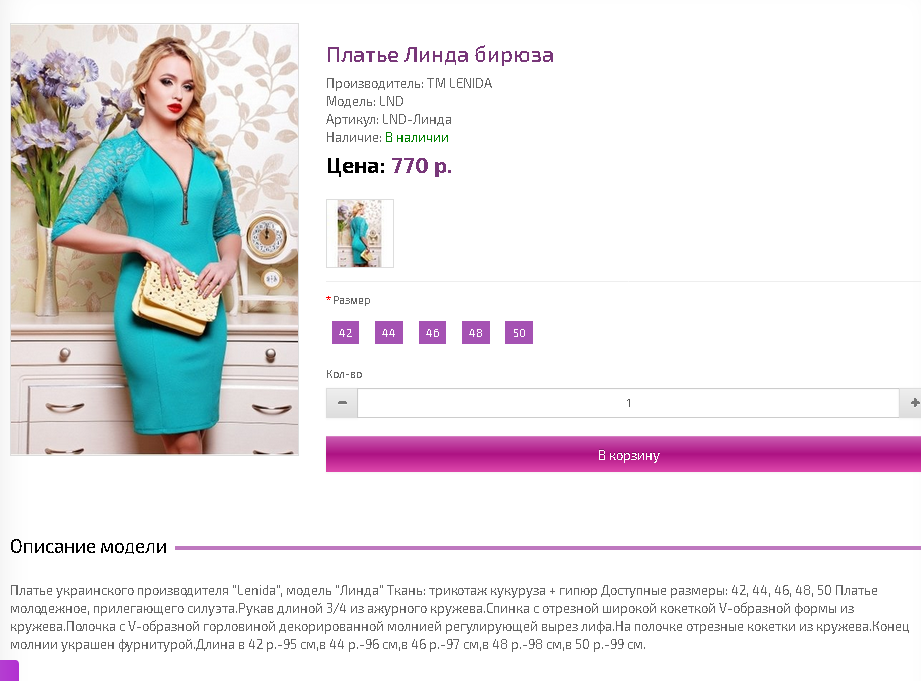921x681 pixels.
Task: Click the 770 р. price value
Action: pyautogui.click(x=421, y=166)
